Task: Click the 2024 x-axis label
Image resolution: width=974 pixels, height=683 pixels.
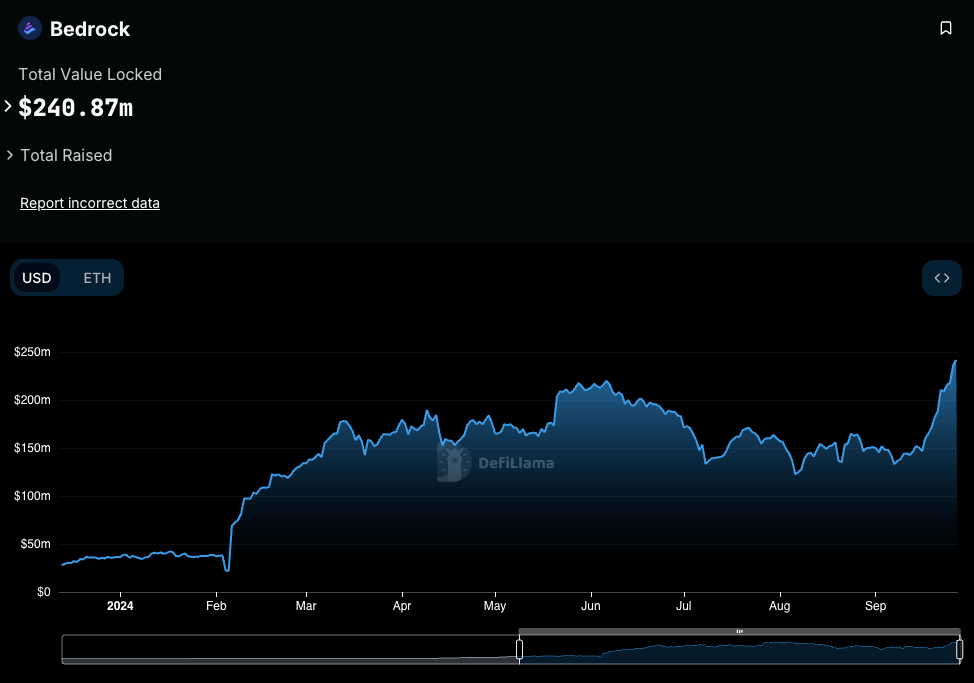Action: [120, 606]
